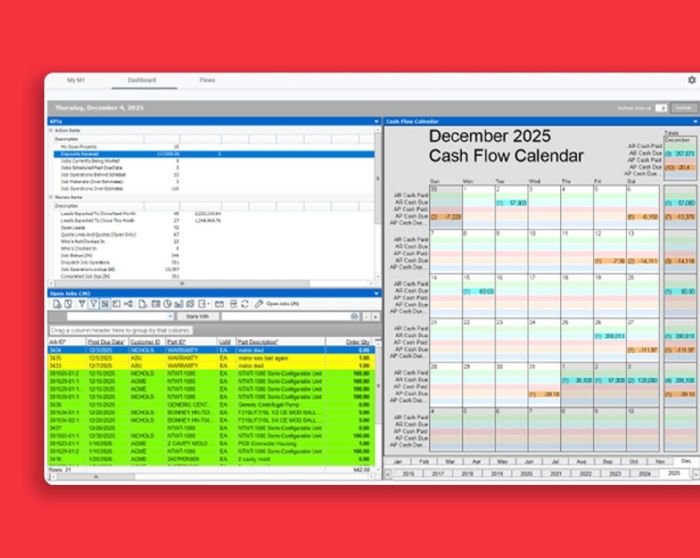The width and height of the screenshot is (700, 558).
Task: Collapse the Action Items group
Action: pyautogui.click(x=51, y=130)
